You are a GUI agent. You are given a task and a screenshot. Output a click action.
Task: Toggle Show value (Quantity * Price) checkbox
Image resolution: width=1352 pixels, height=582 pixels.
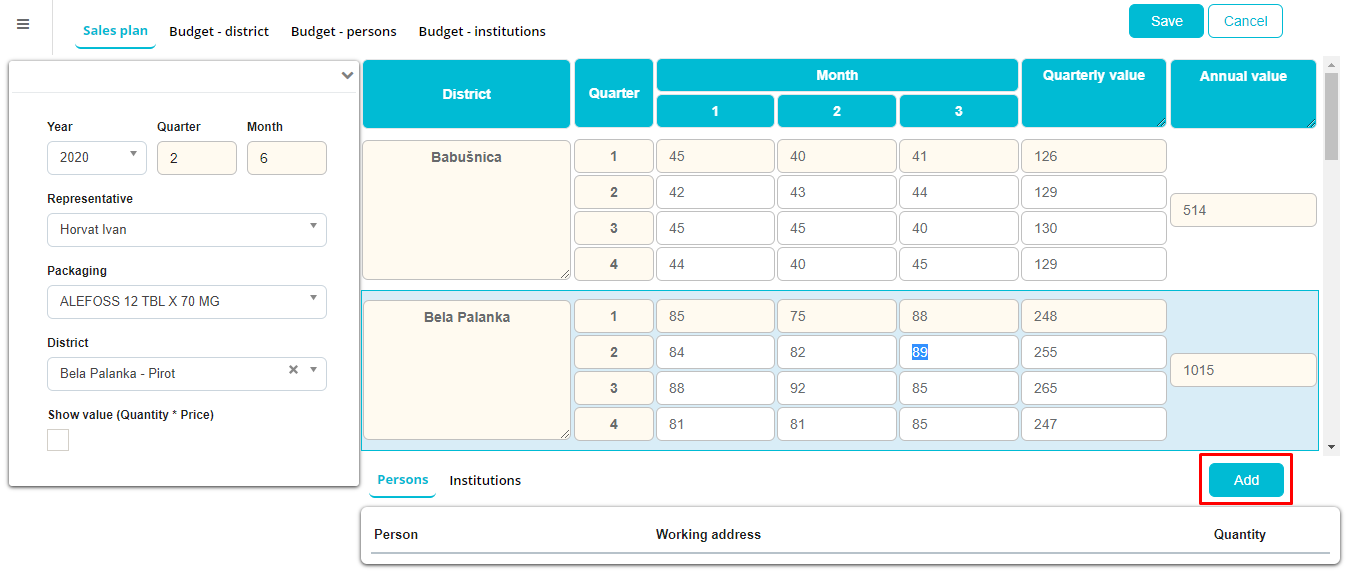pyautogui.click(x=58, y=440)
